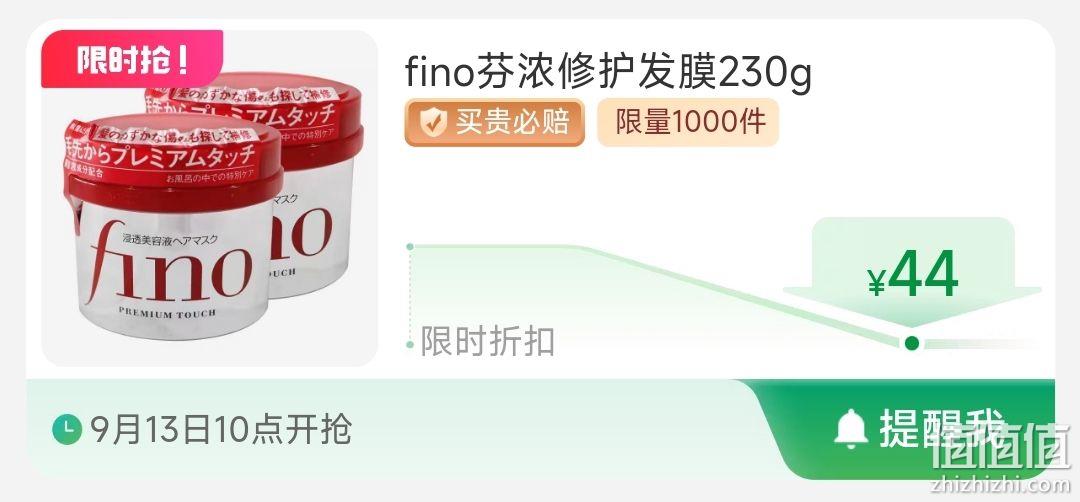
Task: Open product title fino芬浓修护发膜230g
Action: 609,72
